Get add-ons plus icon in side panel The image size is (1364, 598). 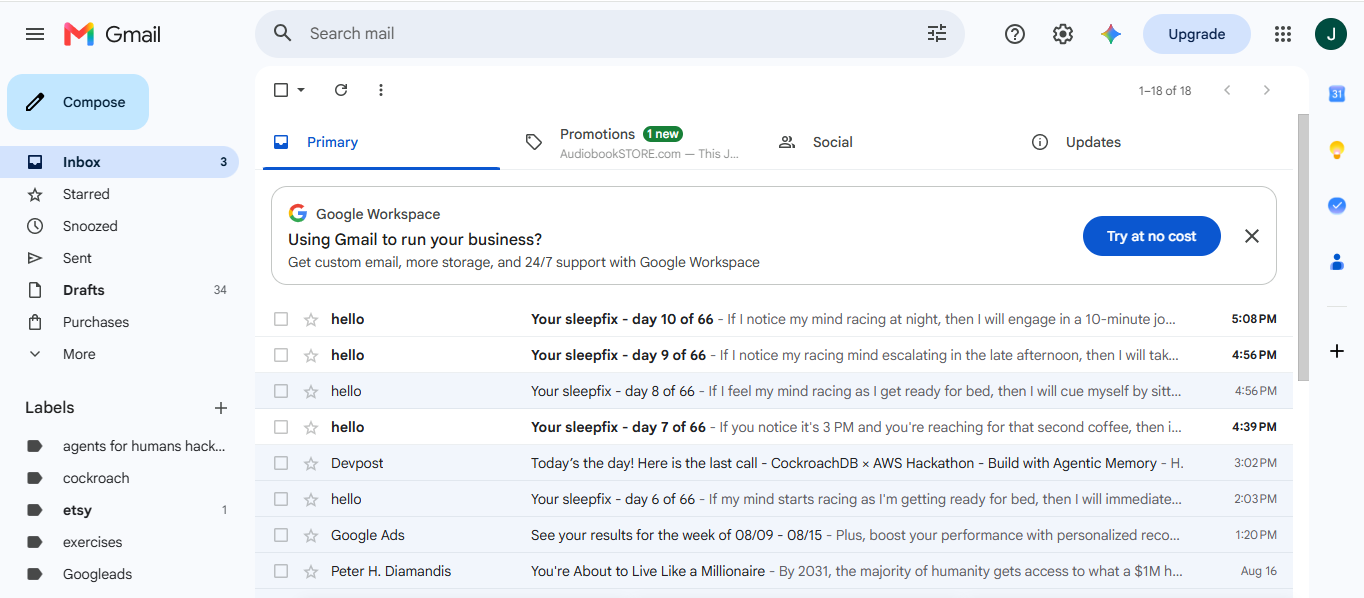1337,351
